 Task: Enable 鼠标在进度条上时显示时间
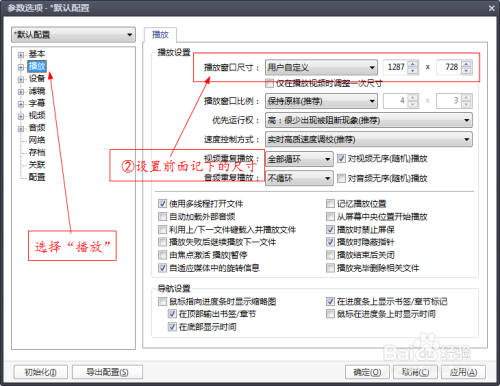tap(330, 314)
